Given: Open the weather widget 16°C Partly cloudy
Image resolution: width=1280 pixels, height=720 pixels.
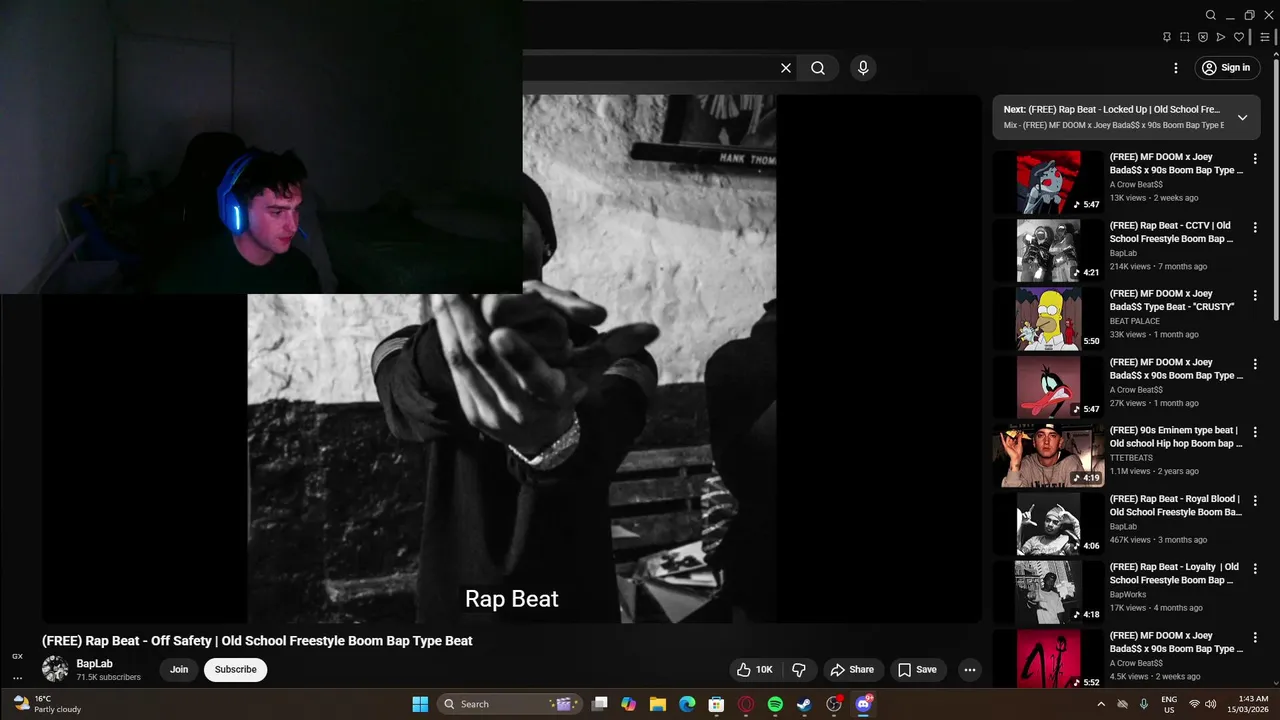Looking at the screenshot, I should point(46,704).
